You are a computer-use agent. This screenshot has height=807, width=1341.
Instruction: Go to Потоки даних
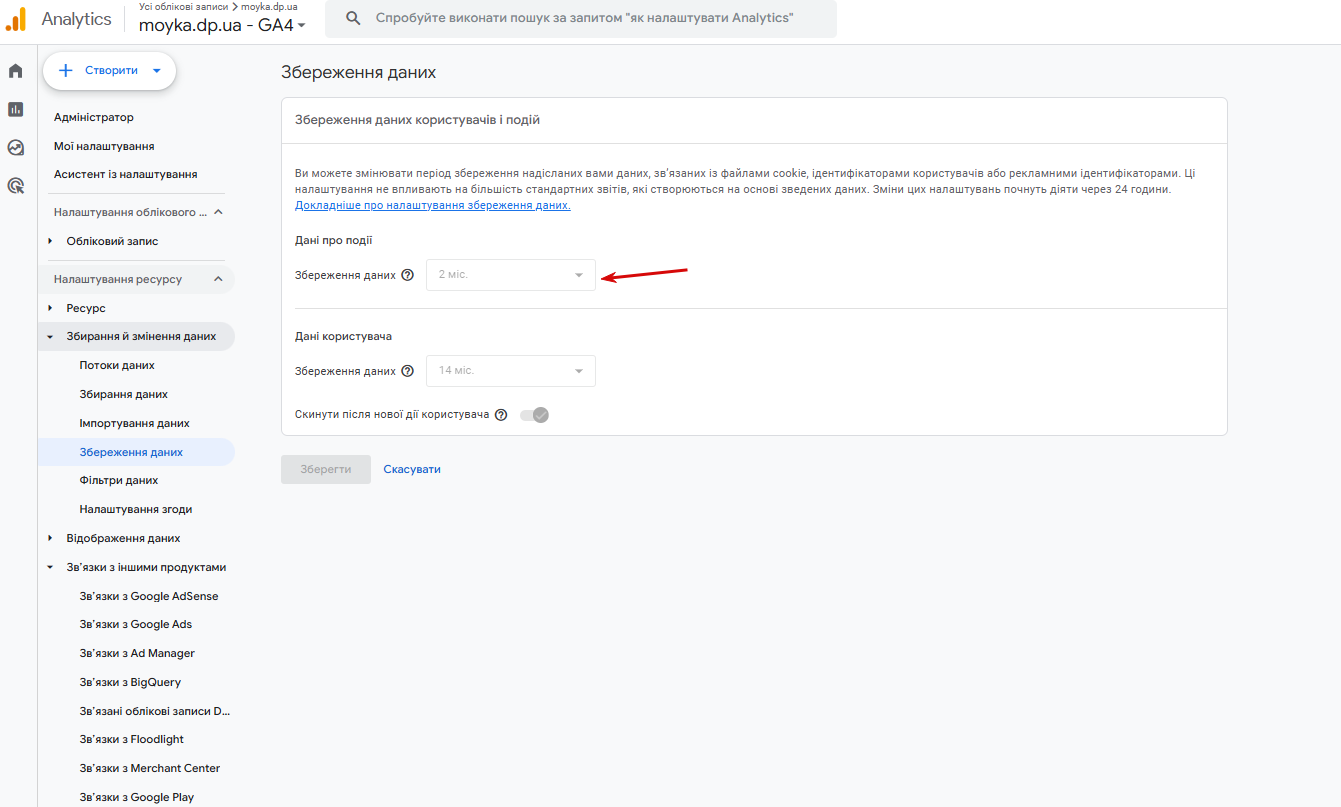(x=117, y=365)
